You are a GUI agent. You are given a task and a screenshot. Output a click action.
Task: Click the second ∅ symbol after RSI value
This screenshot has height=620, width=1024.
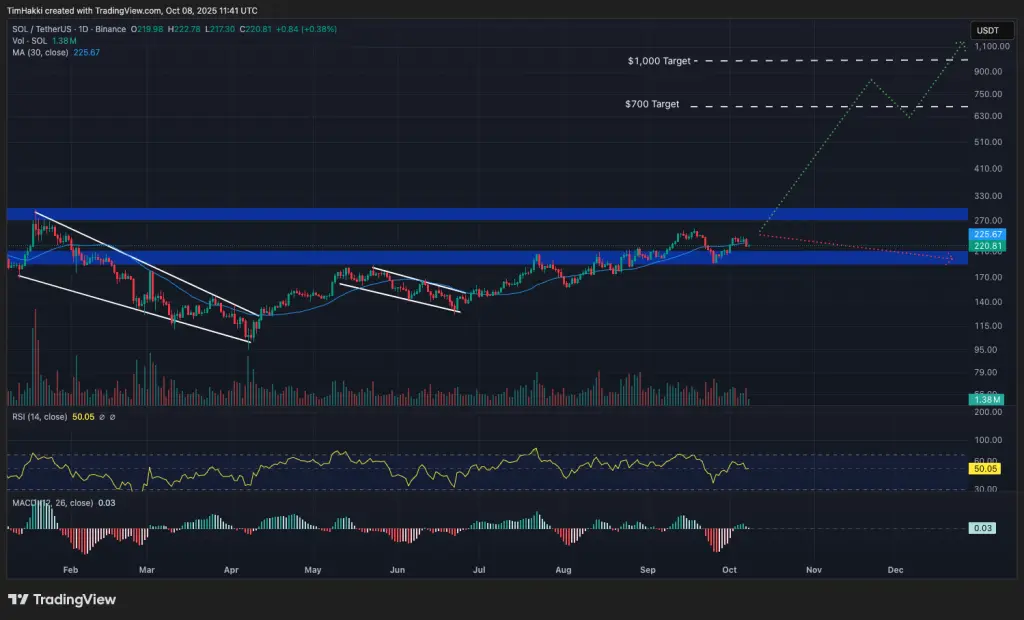112,417
